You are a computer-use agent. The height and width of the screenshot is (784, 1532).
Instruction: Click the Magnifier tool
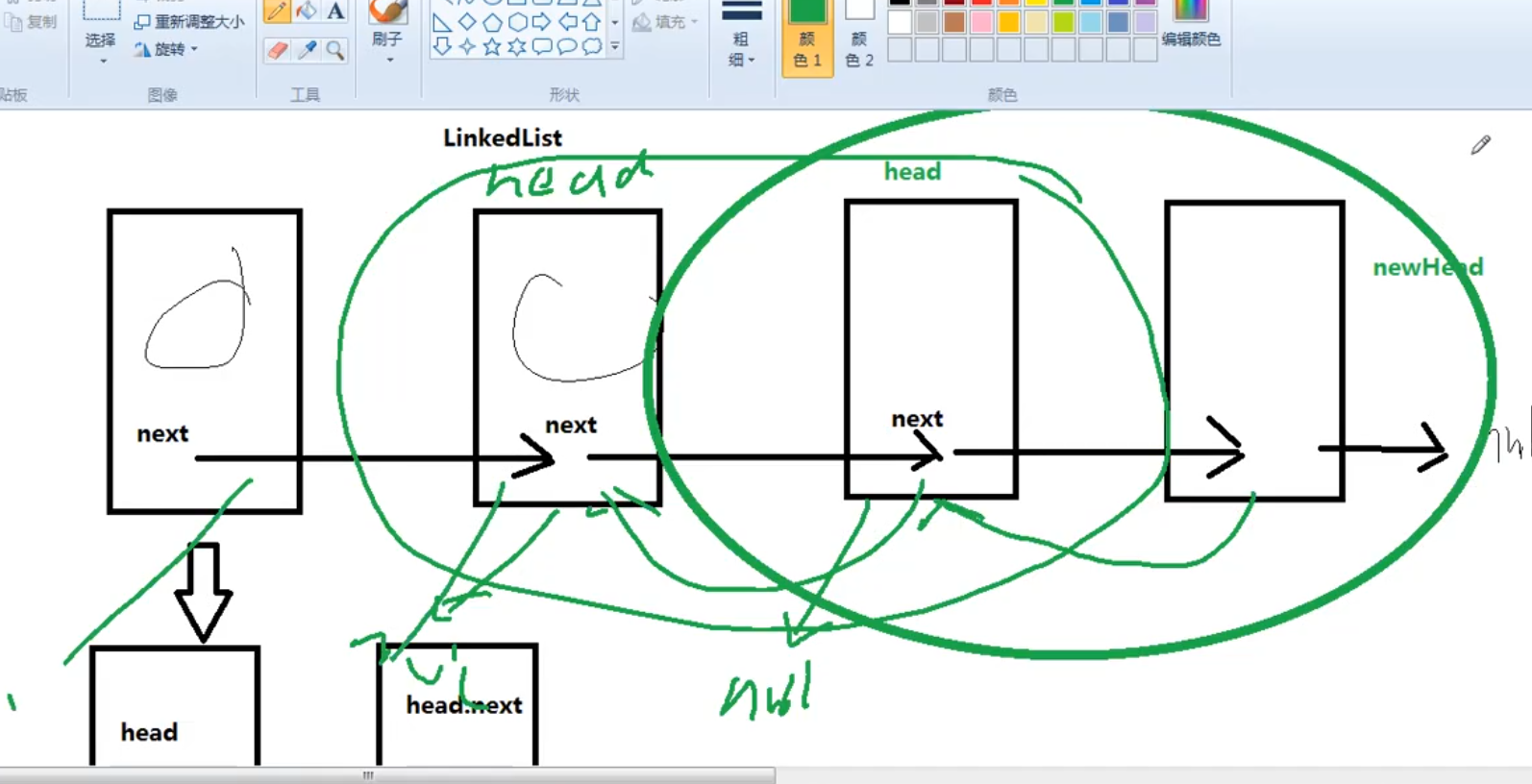tap(335, 50)
